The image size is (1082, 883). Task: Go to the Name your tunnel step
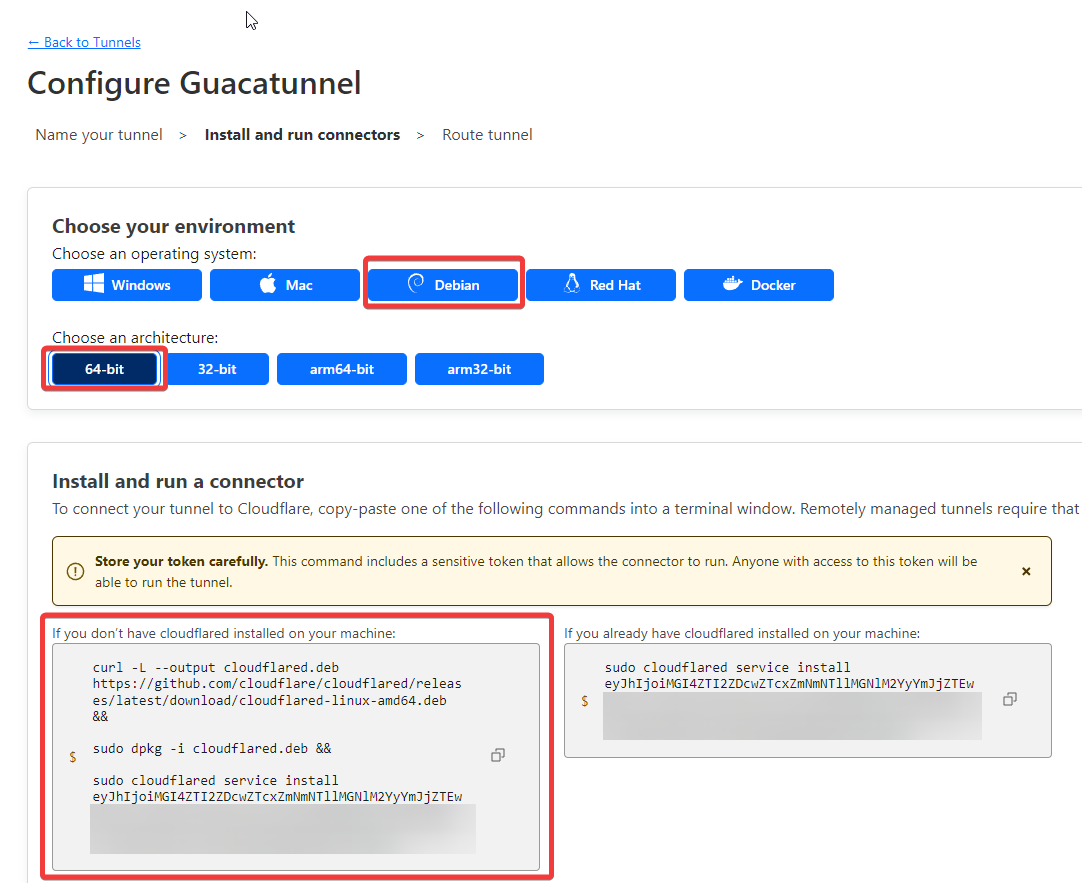pyautogui.click(x=98, y=134)
